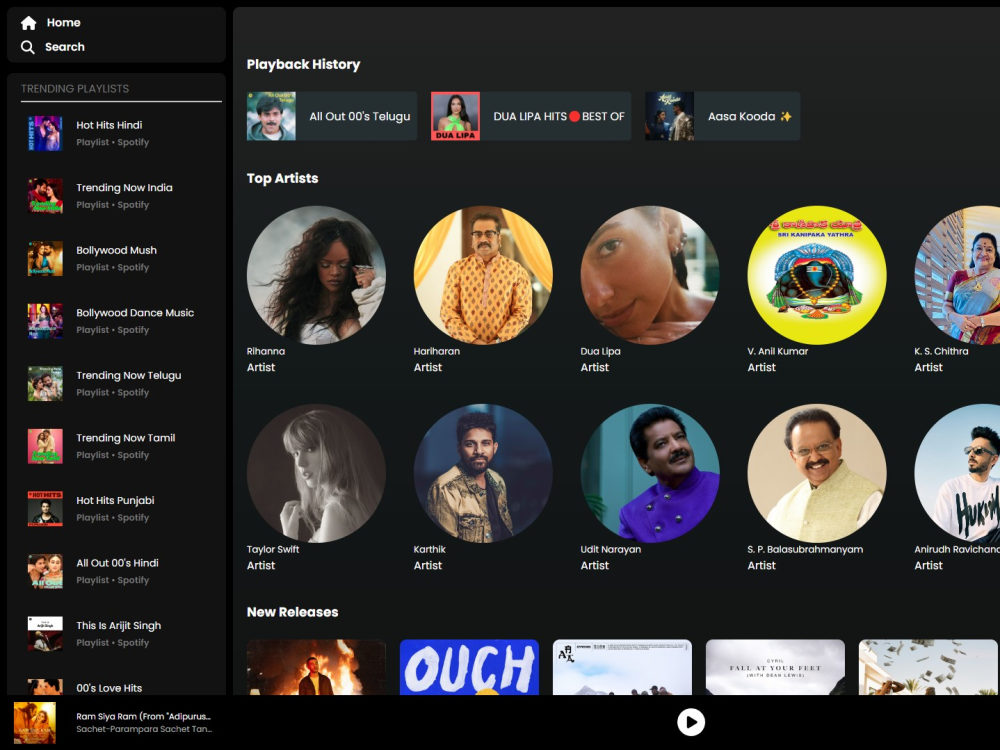Open Anirudh Ravichander artist photo
The height and width of the screenshot is (750, 1000).
click(x=957, y=473)
